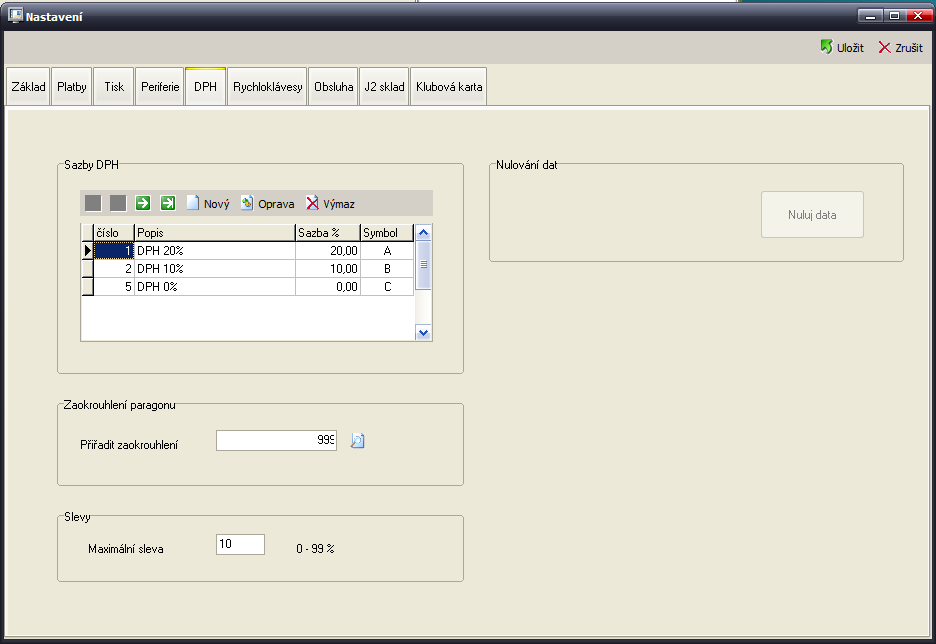Viewport: 936px width, 644px height.
Task: Maximize the Nastavení window
Action: 894,16
